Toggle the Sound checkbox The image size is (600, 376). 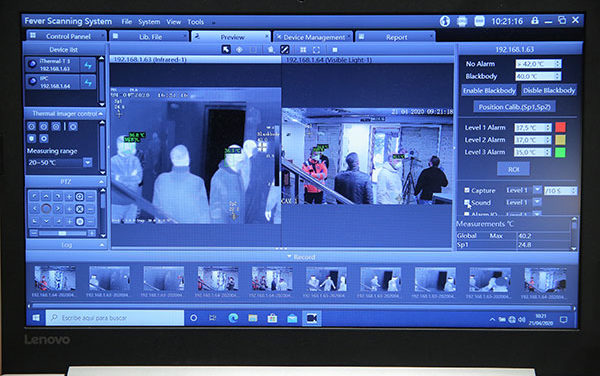click(466, 202)
